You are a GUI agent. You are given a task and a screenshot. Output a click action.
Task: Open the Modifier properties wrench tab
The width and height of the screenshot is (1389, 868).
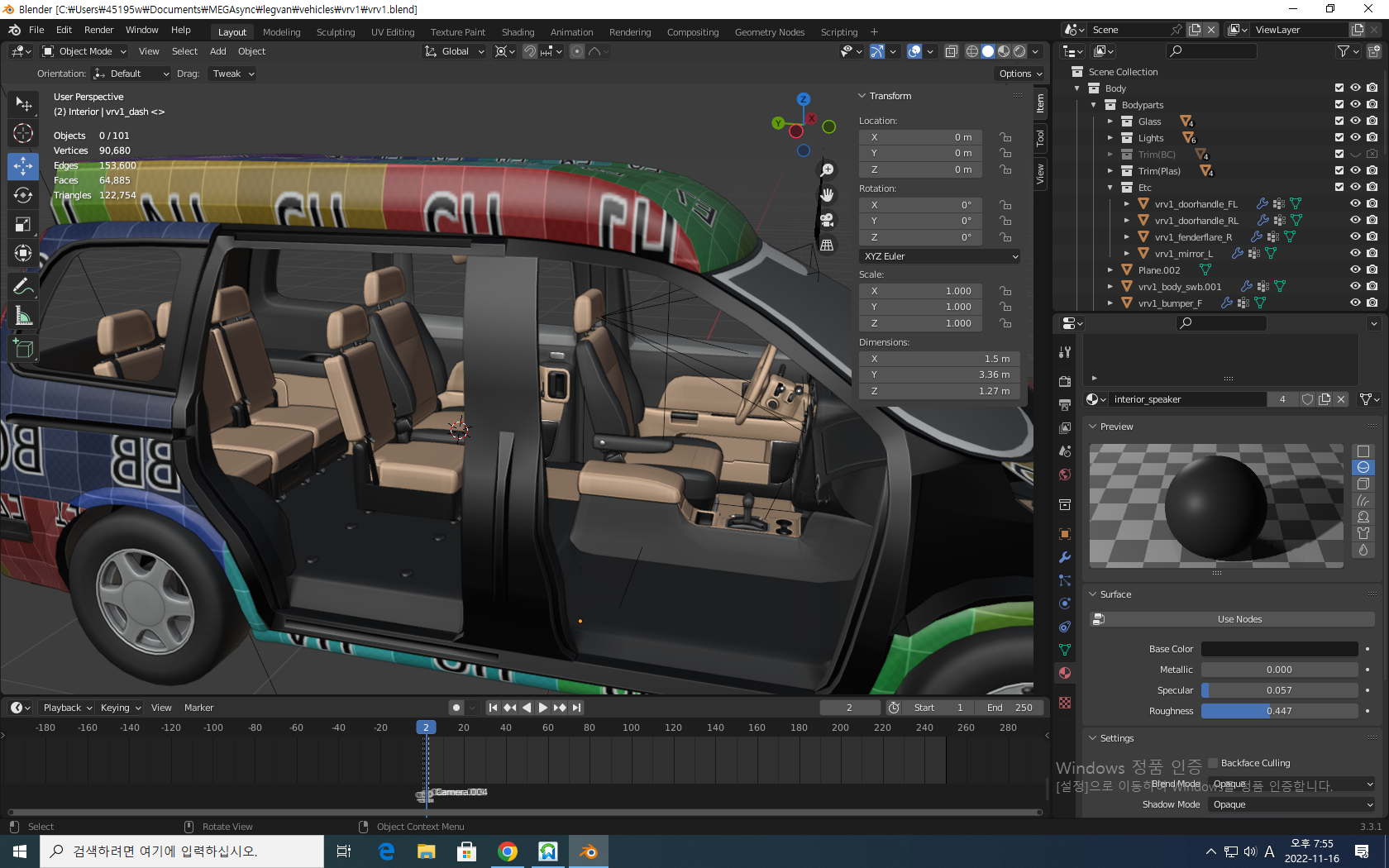click(x=1065, y=557)
